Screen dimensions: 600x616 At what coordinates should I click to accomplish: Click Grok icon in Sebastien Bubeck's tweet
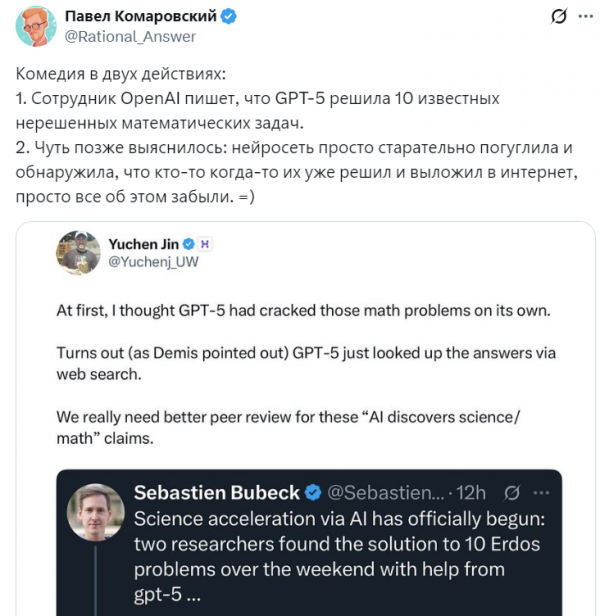pos(511,493)
